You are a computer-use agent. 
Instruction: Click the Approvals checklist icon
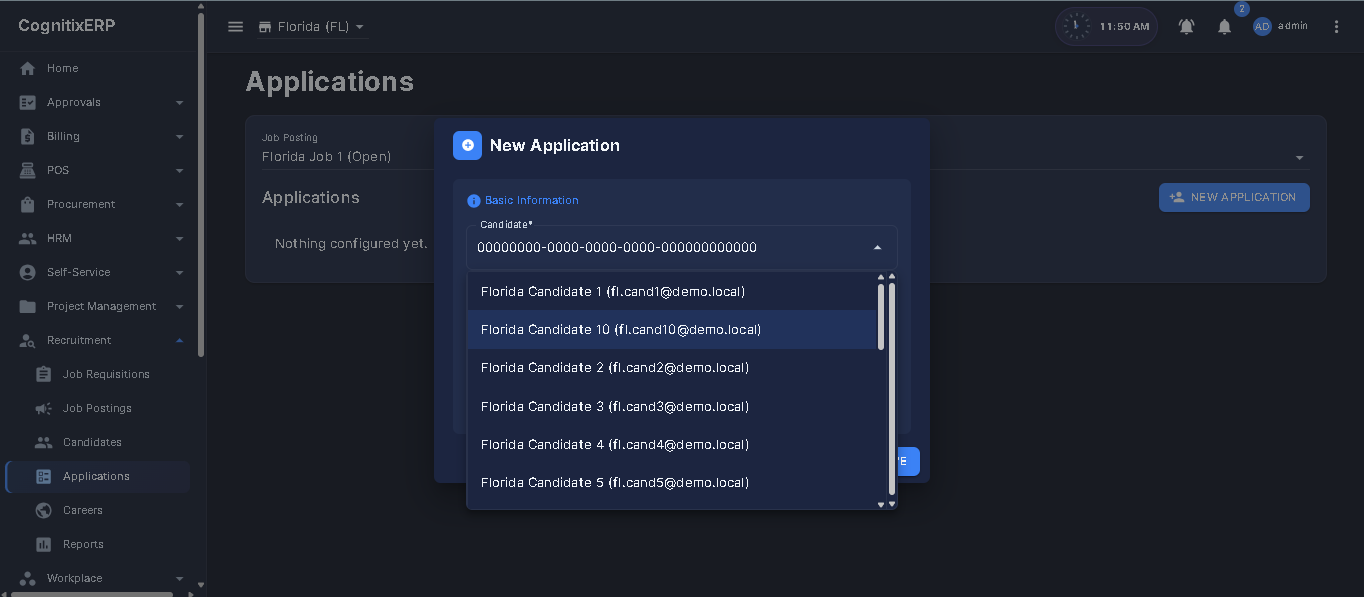(28, 102)
